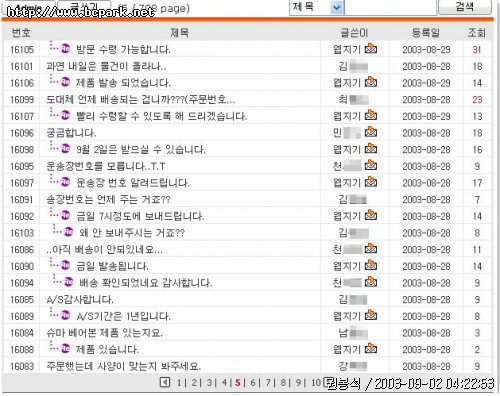The image size is (500, 396).
Task: Go to page 7 in pagination
Action: click(268, 383)
